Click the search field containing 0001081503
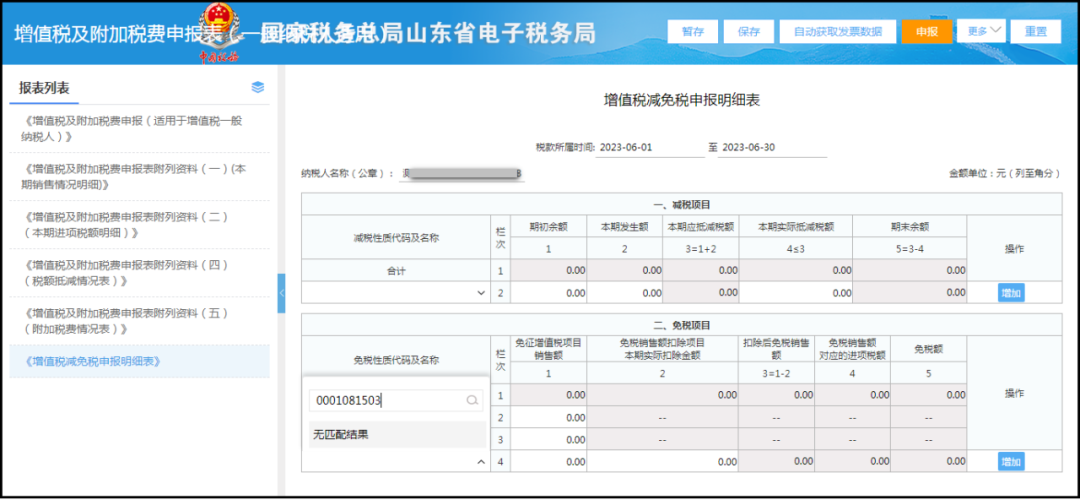This screenshot has height=500, width=1080. pos(396,400)
